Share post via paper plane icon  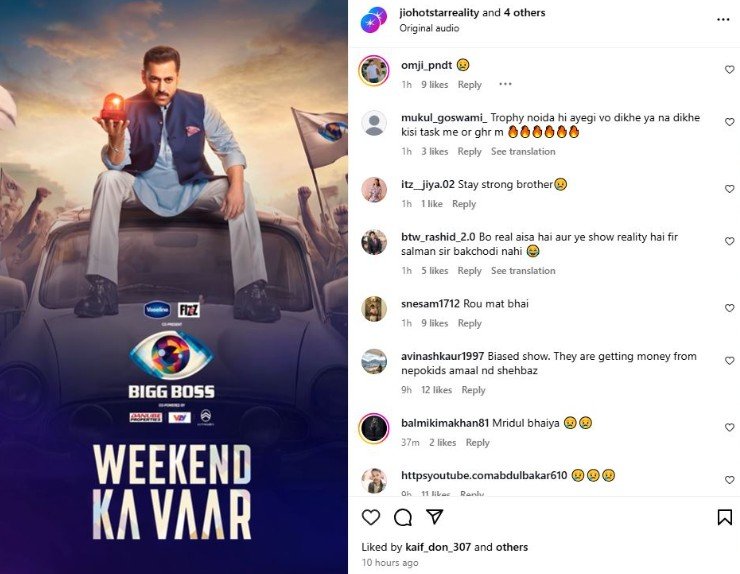point(434,516)
